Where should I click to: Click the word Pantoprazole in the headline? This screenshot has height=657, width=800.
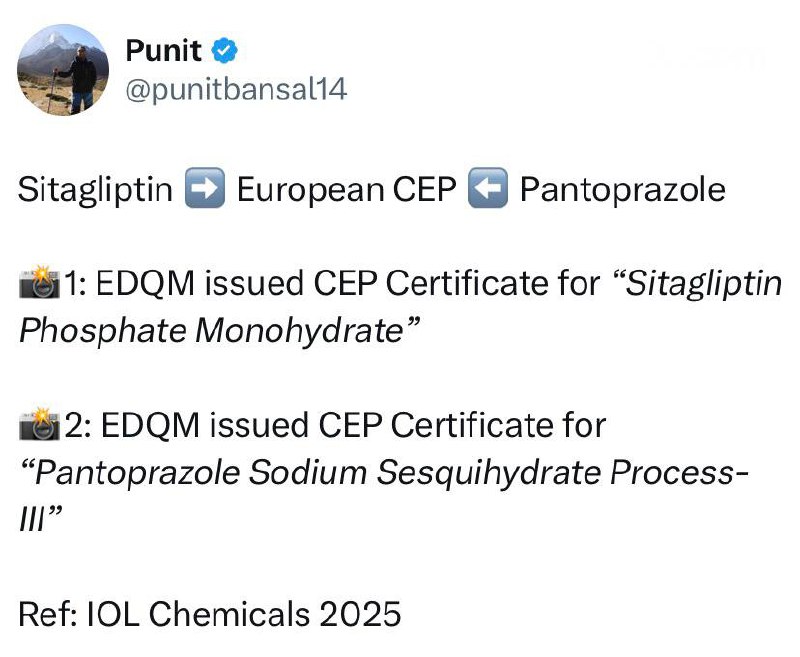point(622,188)
